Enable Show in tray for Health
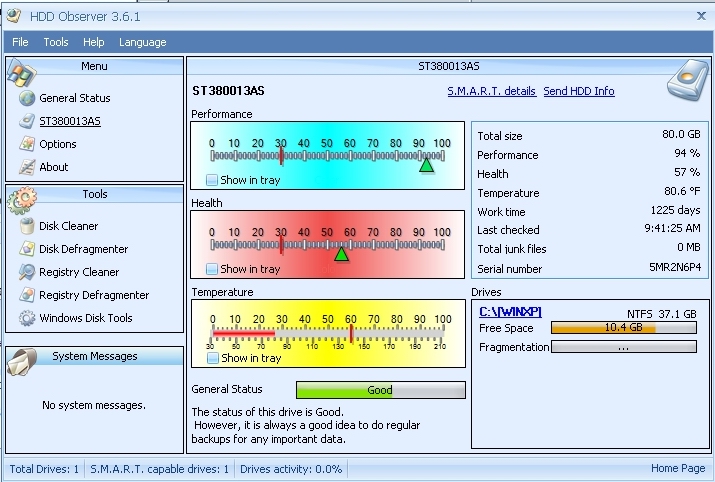Screen dimensions: 715x482 point(212,269)
